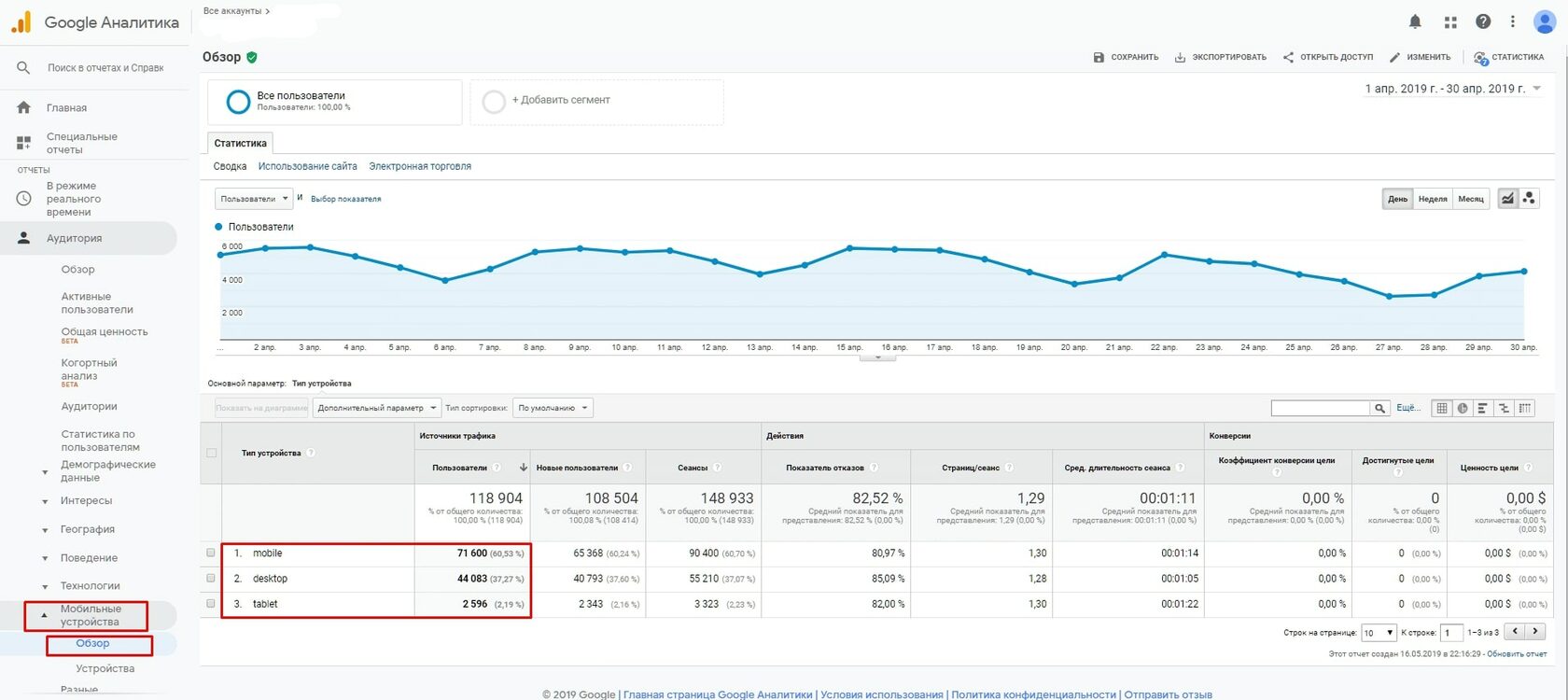Click the Выбор показателя link
1568x700 pixels.
(345, 199)
